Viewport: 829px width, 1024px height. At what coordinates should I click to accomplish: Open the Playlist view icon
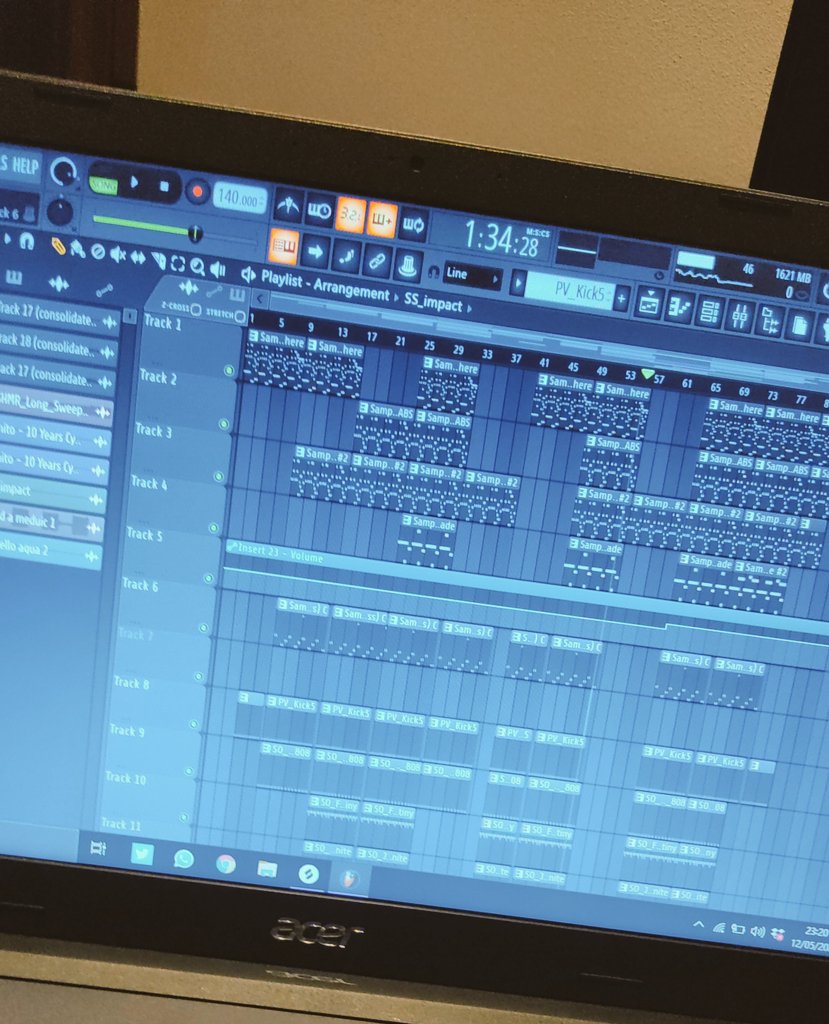pos(648,302)
